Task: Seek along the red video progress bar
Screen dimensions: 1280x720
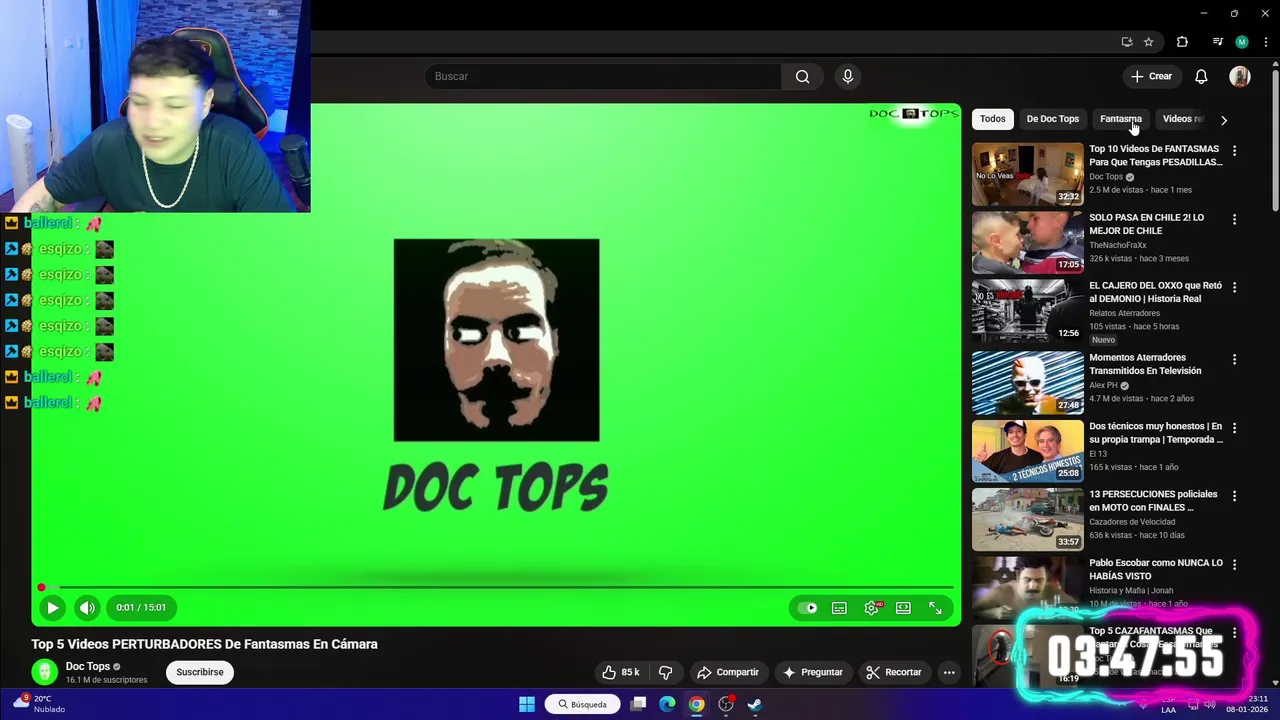Action: click(496, 587)
